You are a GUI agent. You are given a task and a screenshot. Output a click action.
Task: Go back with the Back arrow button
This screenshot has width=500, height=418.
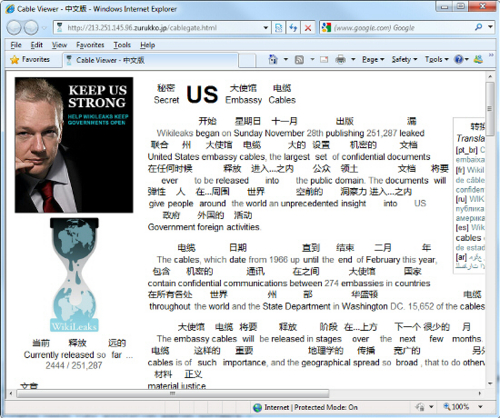click(x=14, y=28)
